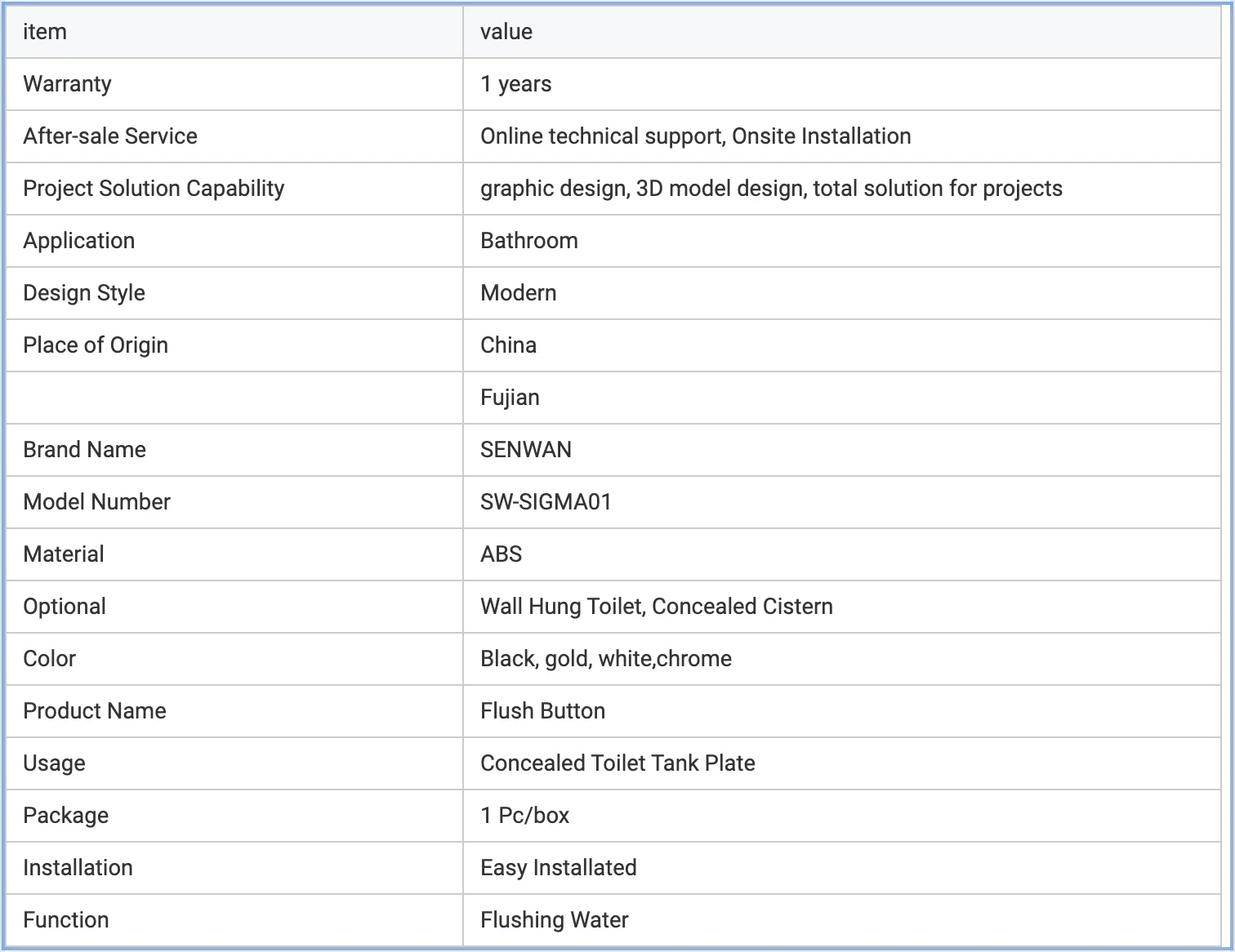Select the ABS material value
This screenshot has width=1235, height=952.
[501, 554]
